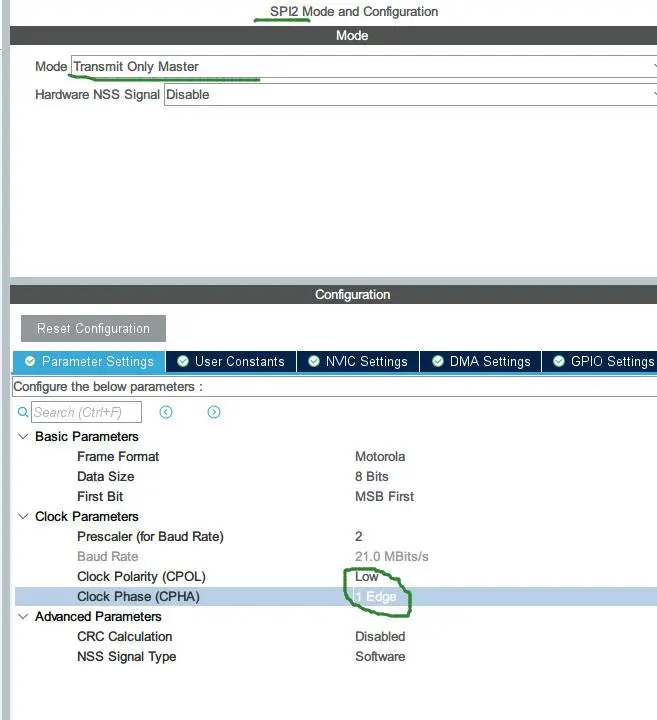Go to previous search result arrow
The width and height of the screenshot is (657, 720).
click(x=166, y=412)
